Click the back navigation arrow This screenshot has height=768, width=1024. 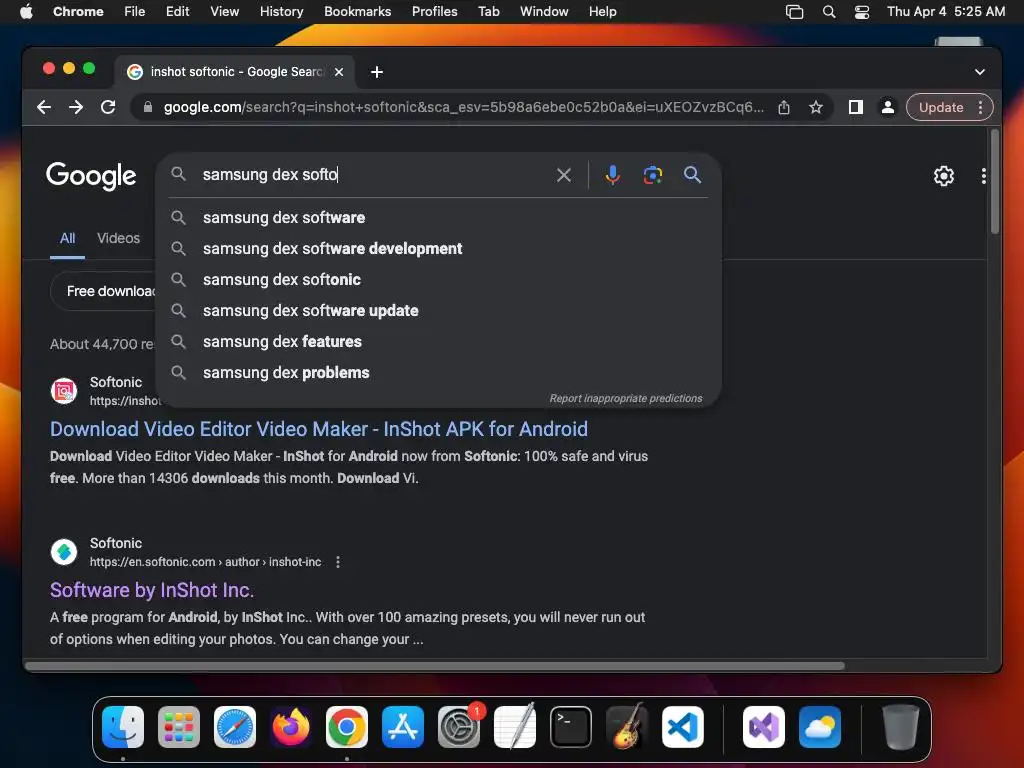[44, 107]
